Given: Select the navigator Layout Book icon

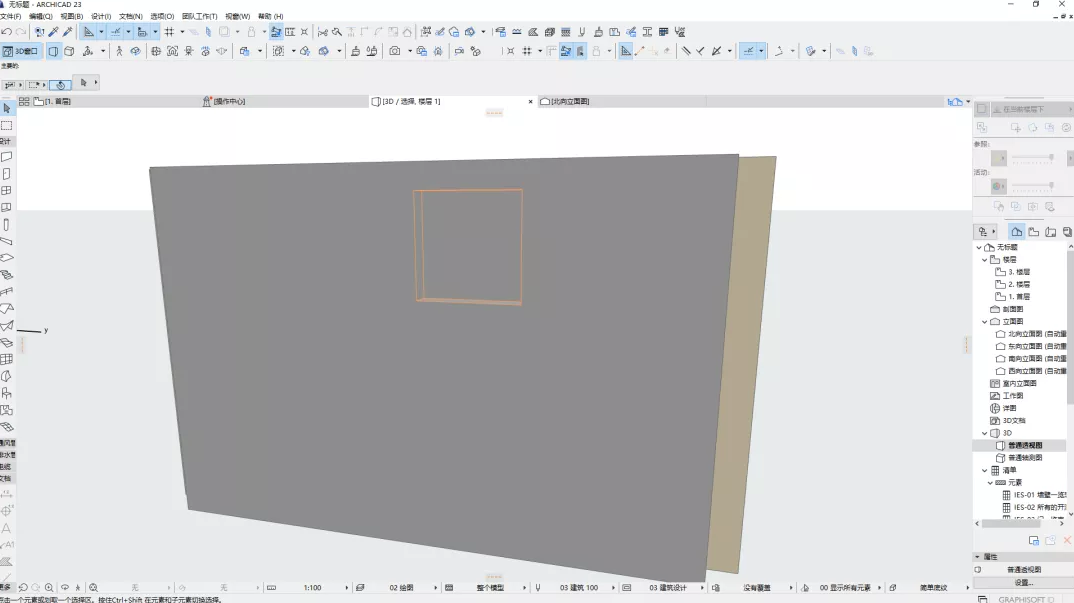Looking at the screenshot, I should click(1051, 232).
